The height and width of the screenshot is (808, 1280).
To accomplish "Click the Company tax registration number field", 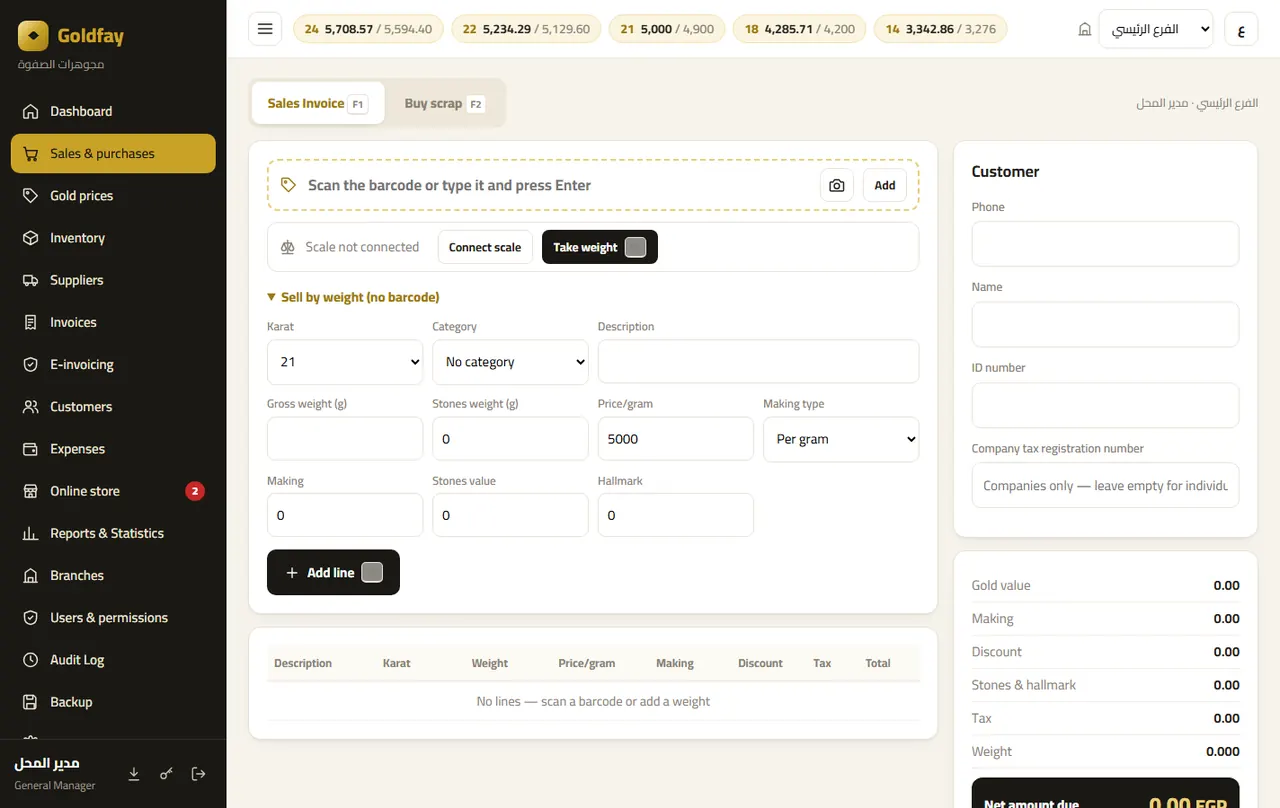I will coord(1105,485).
